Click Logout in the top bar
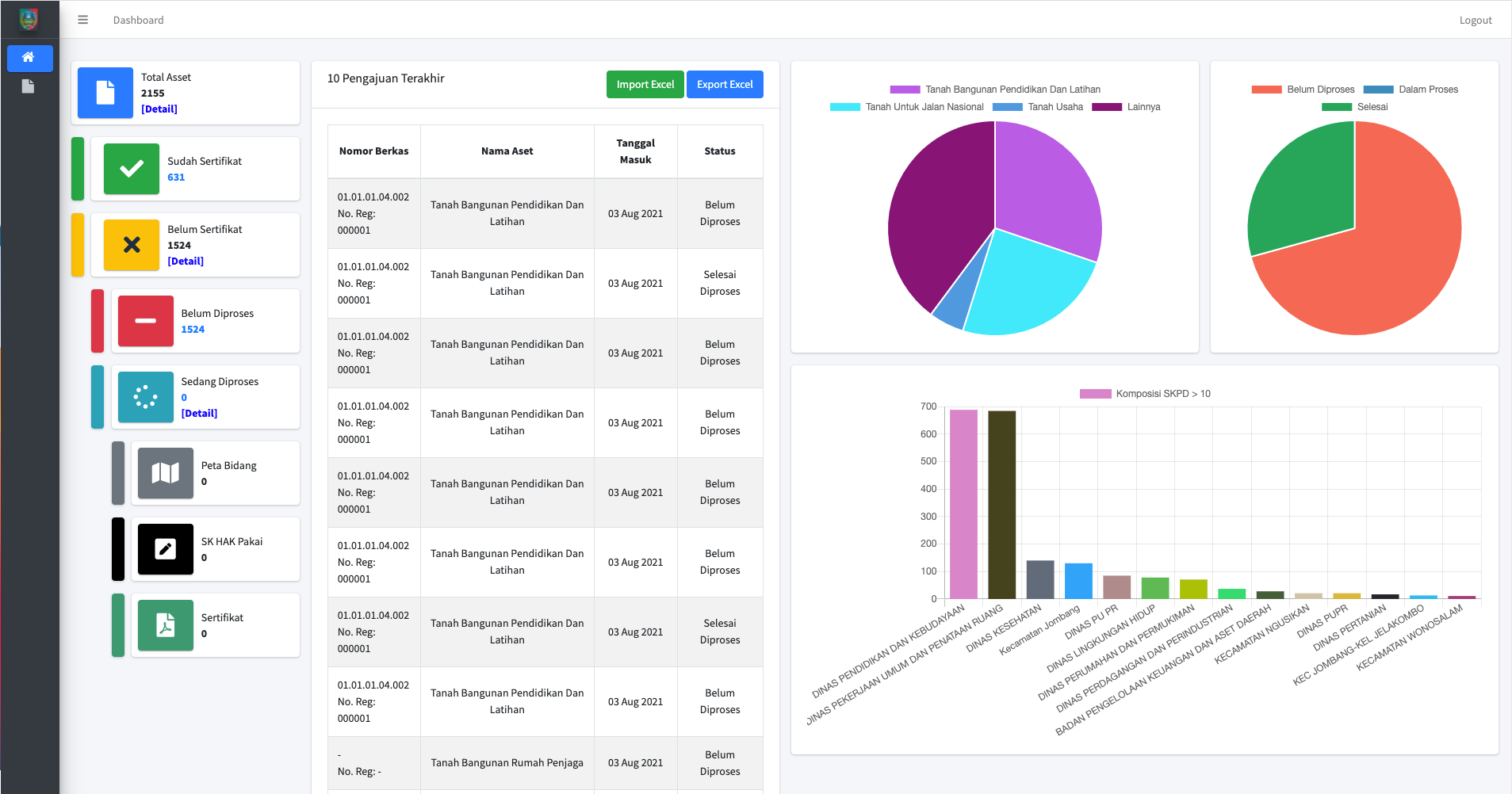The width and height of the screenshot is (1512, 794). pos(1475,21)
